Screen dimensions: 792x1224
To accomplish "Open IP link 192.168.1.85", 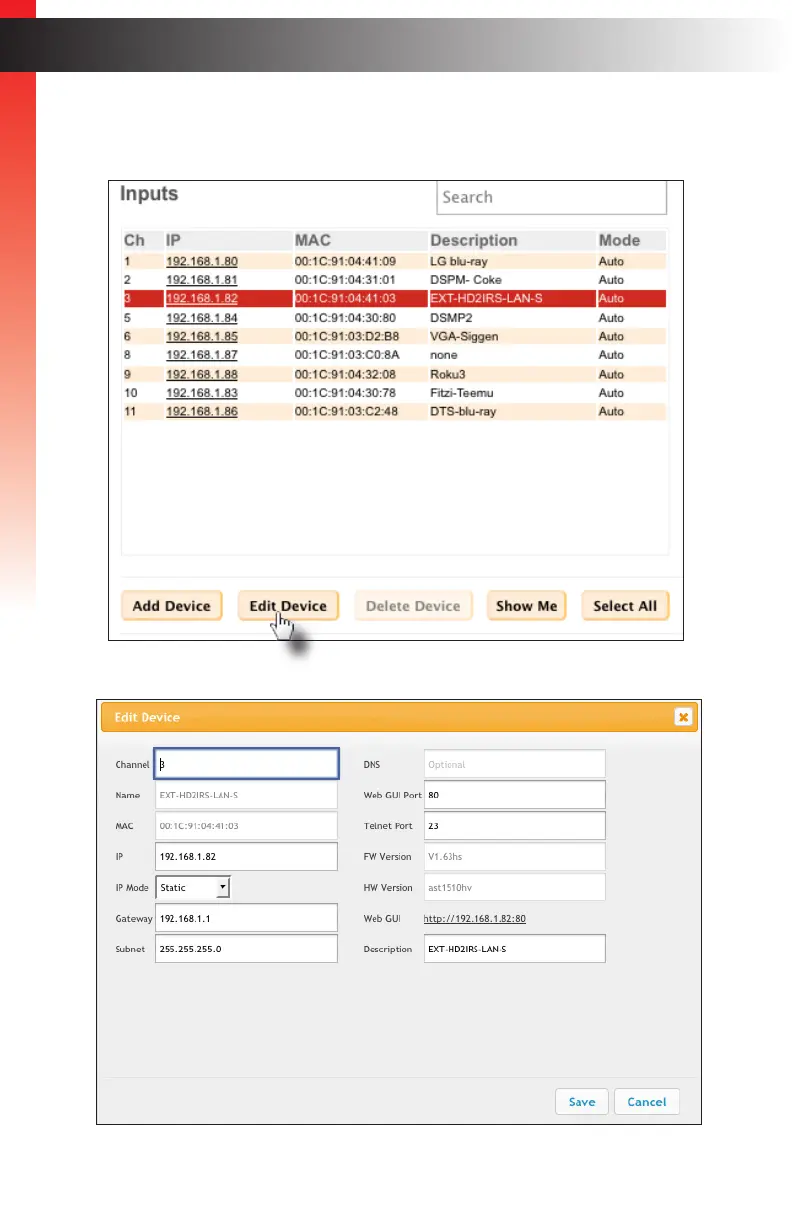I will click(x=201, y=336).
